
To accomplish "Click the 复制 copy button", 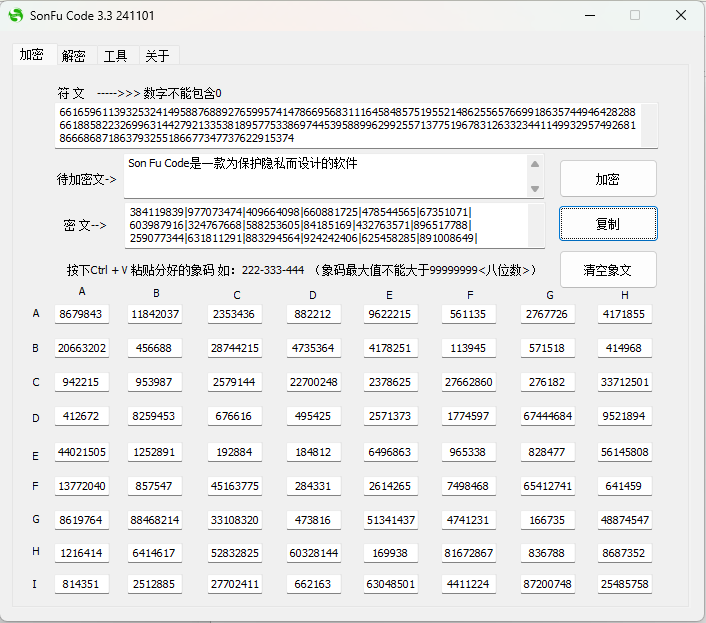I will [x=607, y=224].
